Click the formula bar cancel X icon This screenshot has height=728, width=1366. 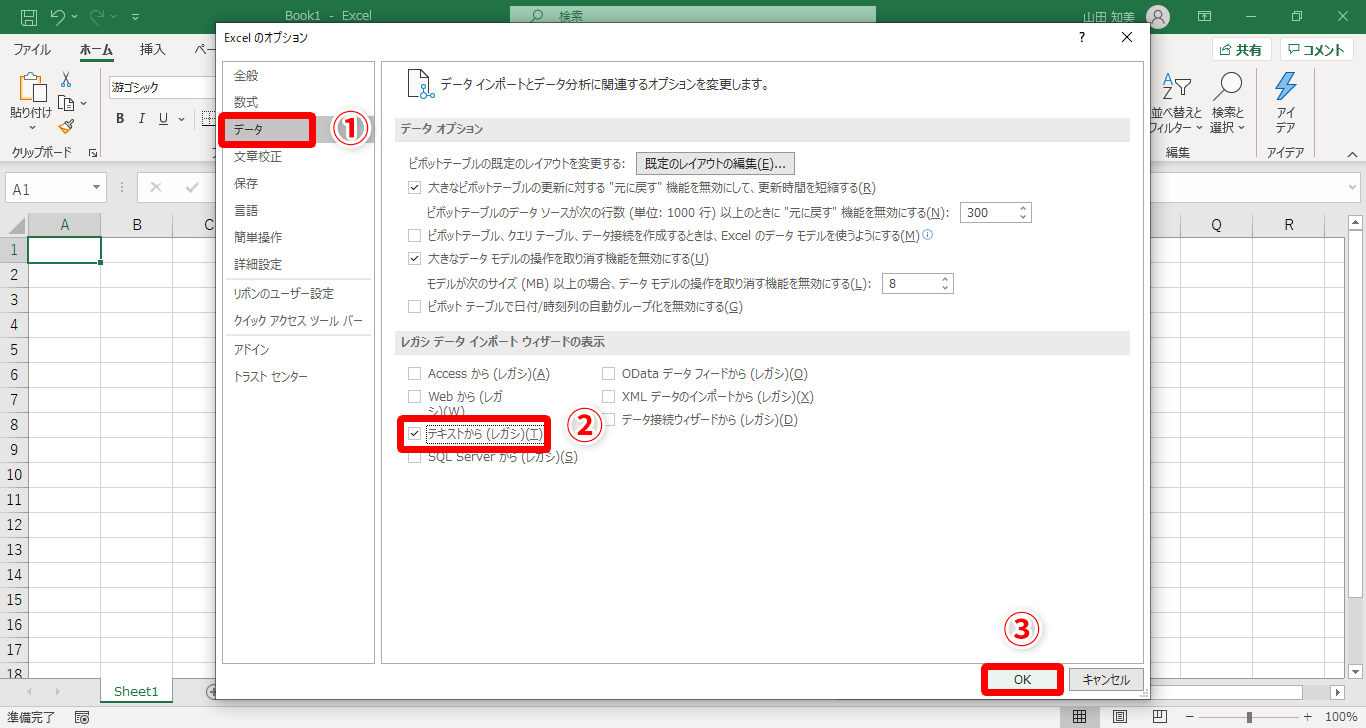coord(156,187)
